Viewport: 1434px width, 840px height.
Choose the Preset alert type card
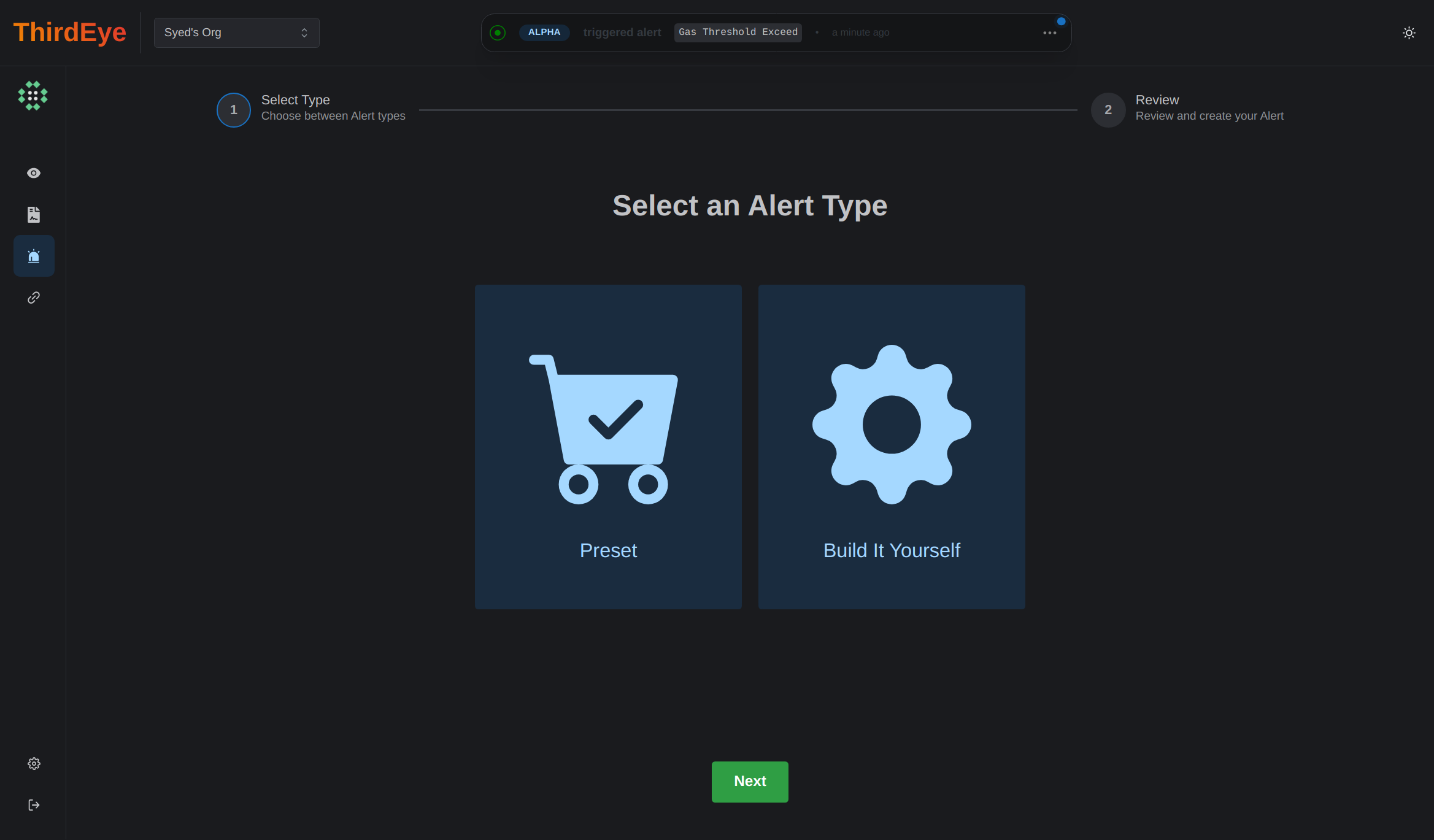(x=608, y=447)
